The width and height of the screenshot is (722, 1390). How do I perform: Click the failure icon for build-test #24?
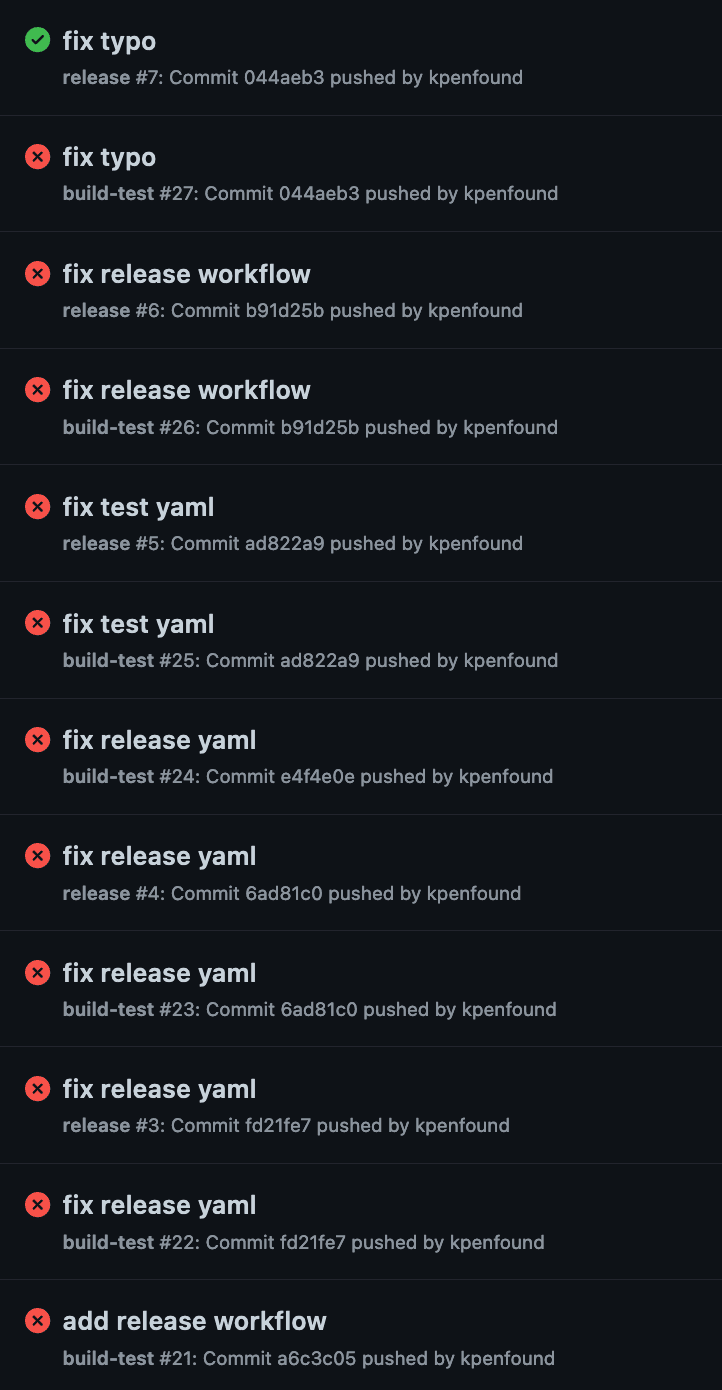pyautogui.click(x=37, y=740)
